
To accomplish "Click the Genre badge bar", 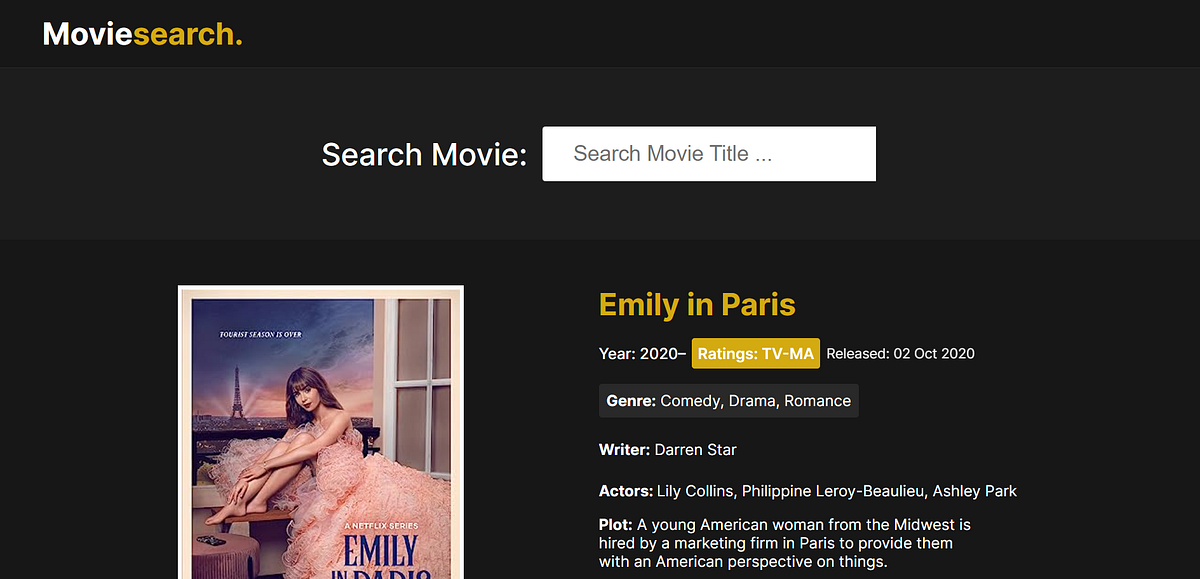I will click(728, 400).
